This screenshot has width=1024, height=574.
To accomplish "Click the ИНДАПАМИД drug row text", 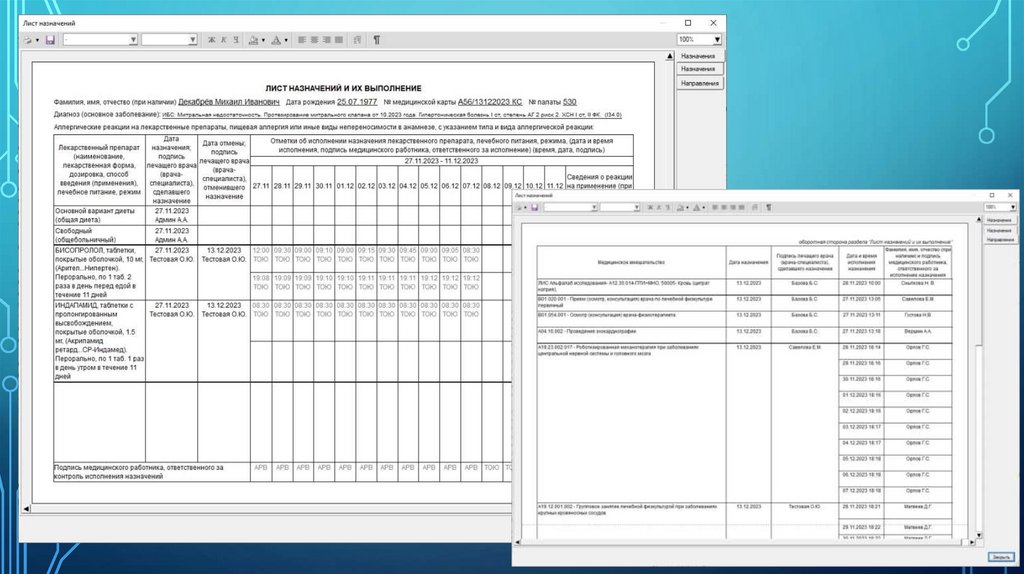I will 99,341.
